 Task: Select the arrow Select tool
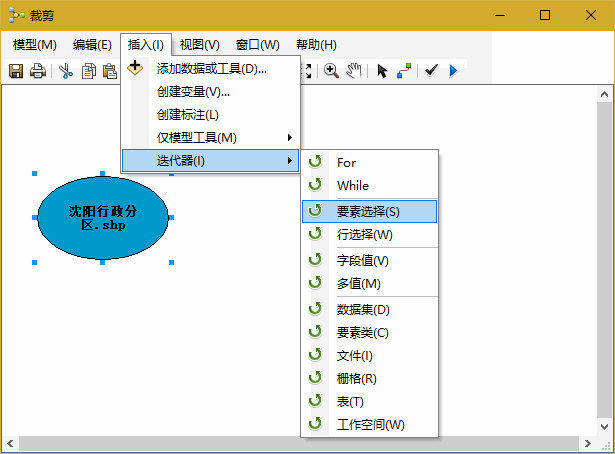click(382, 71)
